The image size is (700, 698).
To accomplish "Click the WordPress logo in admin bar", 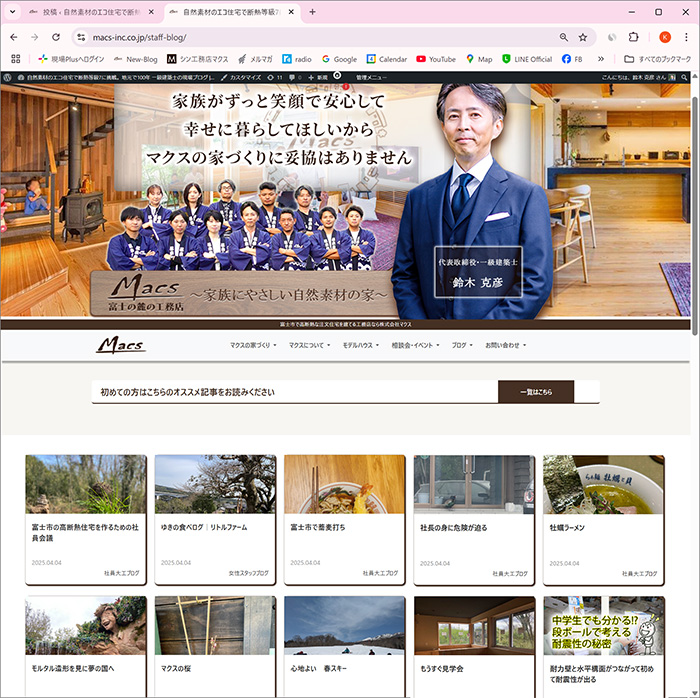I will pyautogui.click(x=7, y=77).
